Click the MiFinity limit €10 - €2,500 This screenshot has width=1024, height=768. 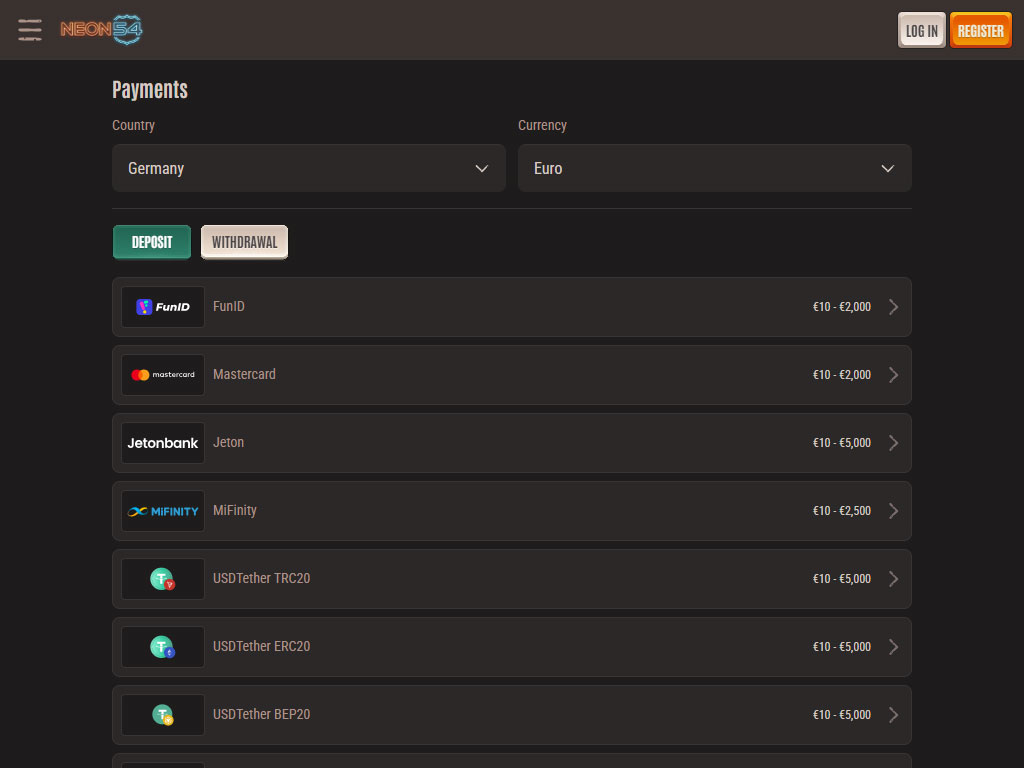click(x=842, y=511)
